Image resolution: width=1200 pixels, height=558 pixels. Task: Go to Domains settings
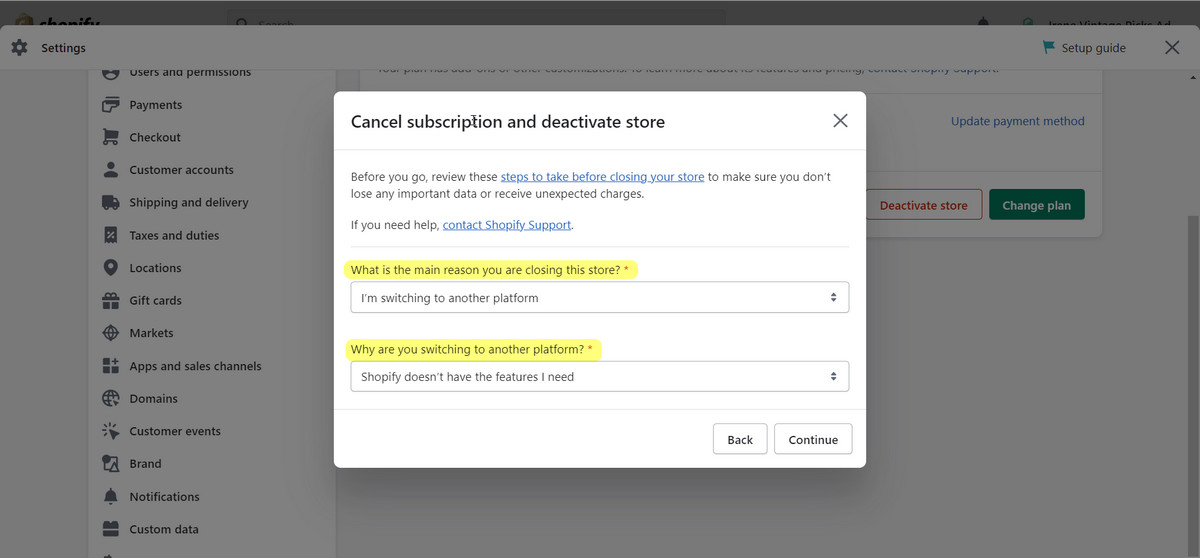pyautogui.click(x=153, y=398)
